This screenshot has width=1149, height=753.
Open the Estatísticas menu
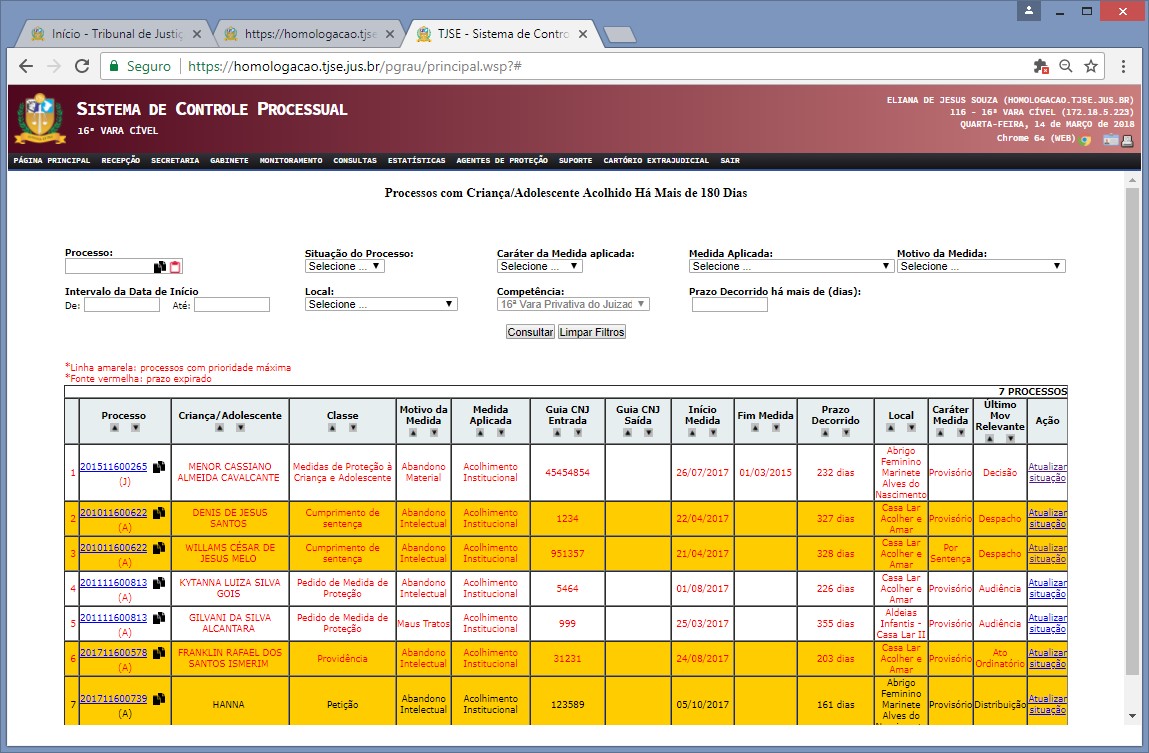click(x=416, y=160)
